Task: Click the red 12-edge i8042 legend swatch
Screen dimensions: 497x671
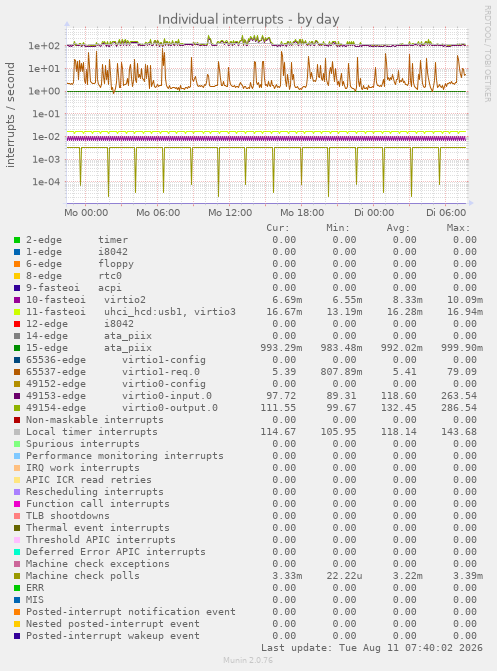Action: [x=17, y=324]
